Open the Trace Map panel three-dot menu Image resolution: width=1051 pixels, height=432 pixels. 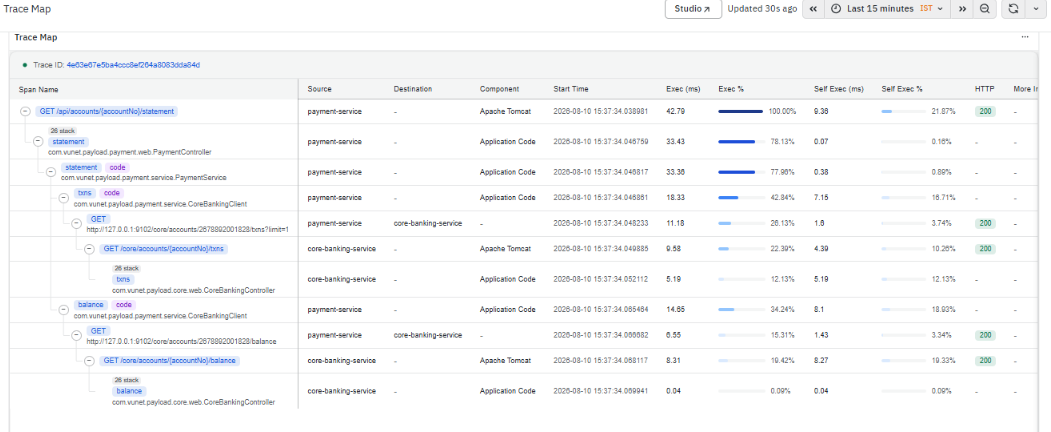pos(1025,38)
